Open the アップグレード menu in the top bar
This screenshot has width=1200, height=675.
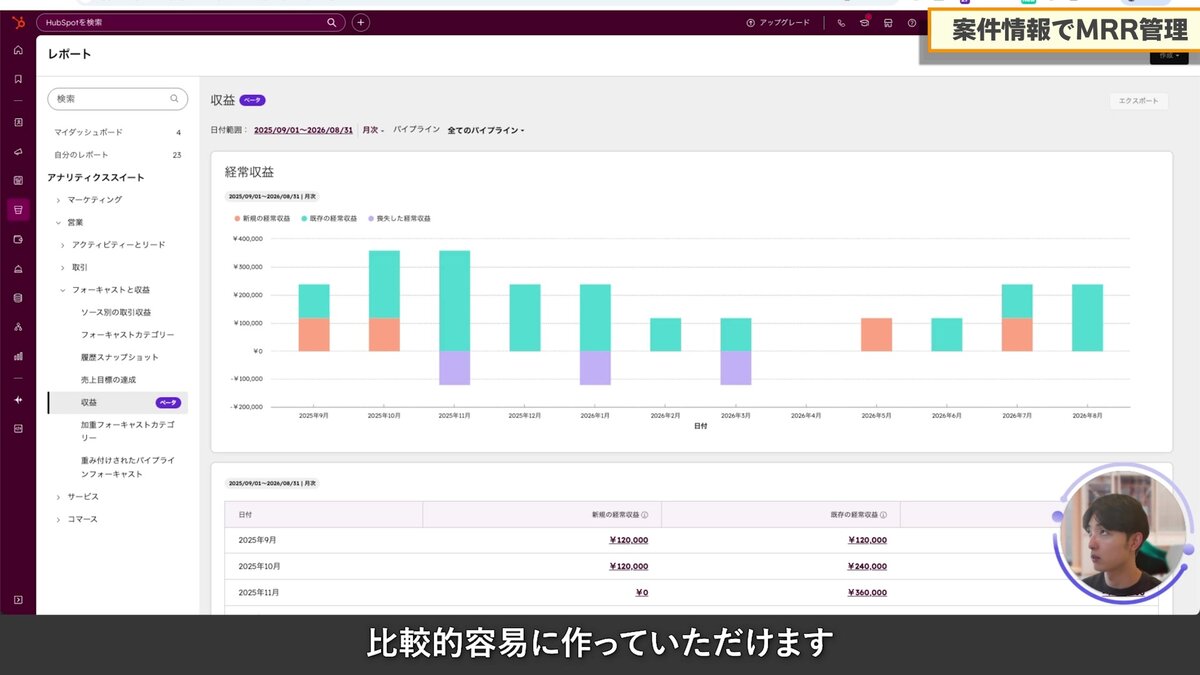click(778, 22)
